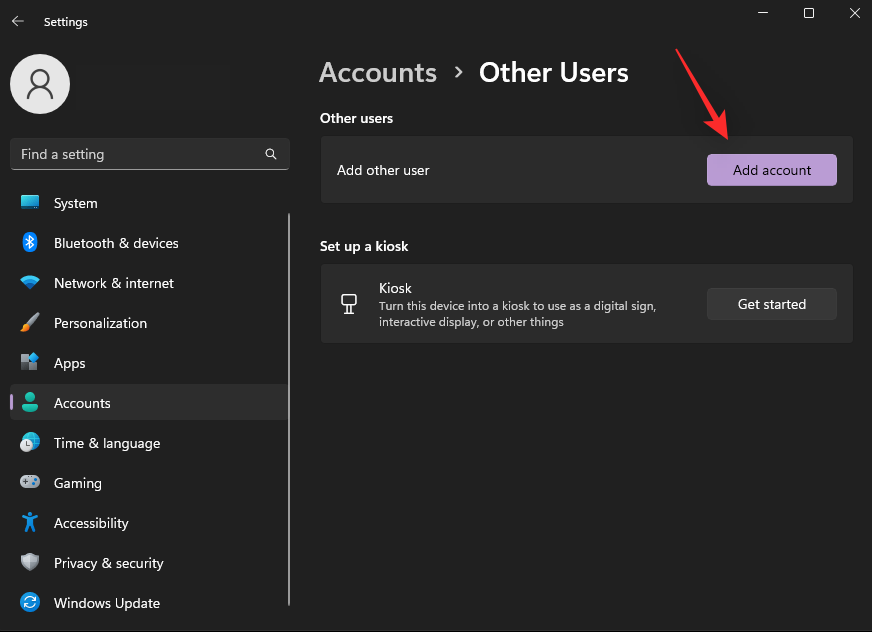Select Windows Update from the sidebar menu
872x632 pixels.
pos(107,603)
